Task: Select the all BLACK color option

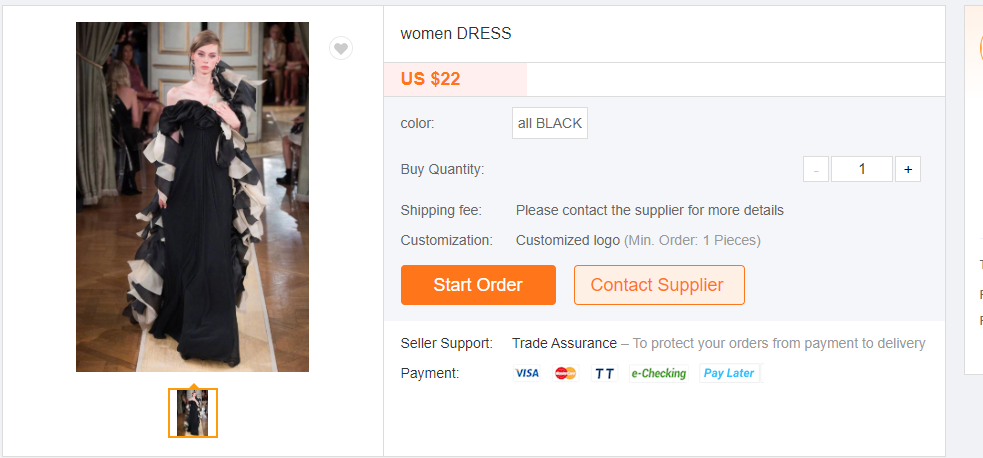Action: (x=550, y=123)
